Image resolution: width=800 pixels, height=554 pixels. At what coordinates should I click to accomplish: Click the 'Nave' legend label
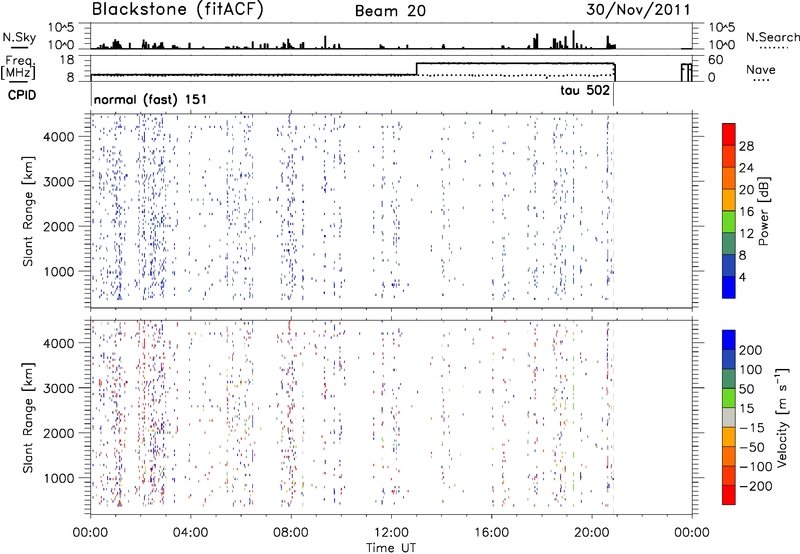[760, 70]
